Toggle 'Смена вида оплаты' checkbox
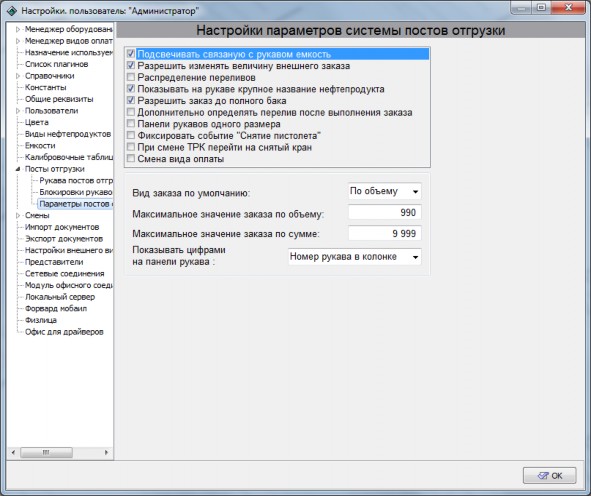Screen dimensions: 591x496 tap(131, 158)
